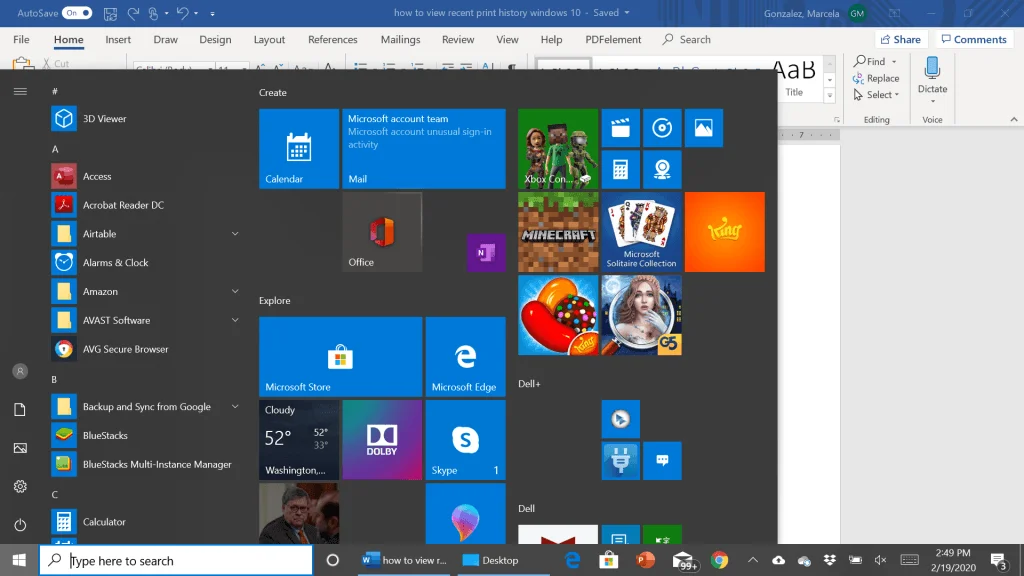The width and height of the screenshot is (1024, 576).
Task: Switch to the References tab
Action: [332, 39]
